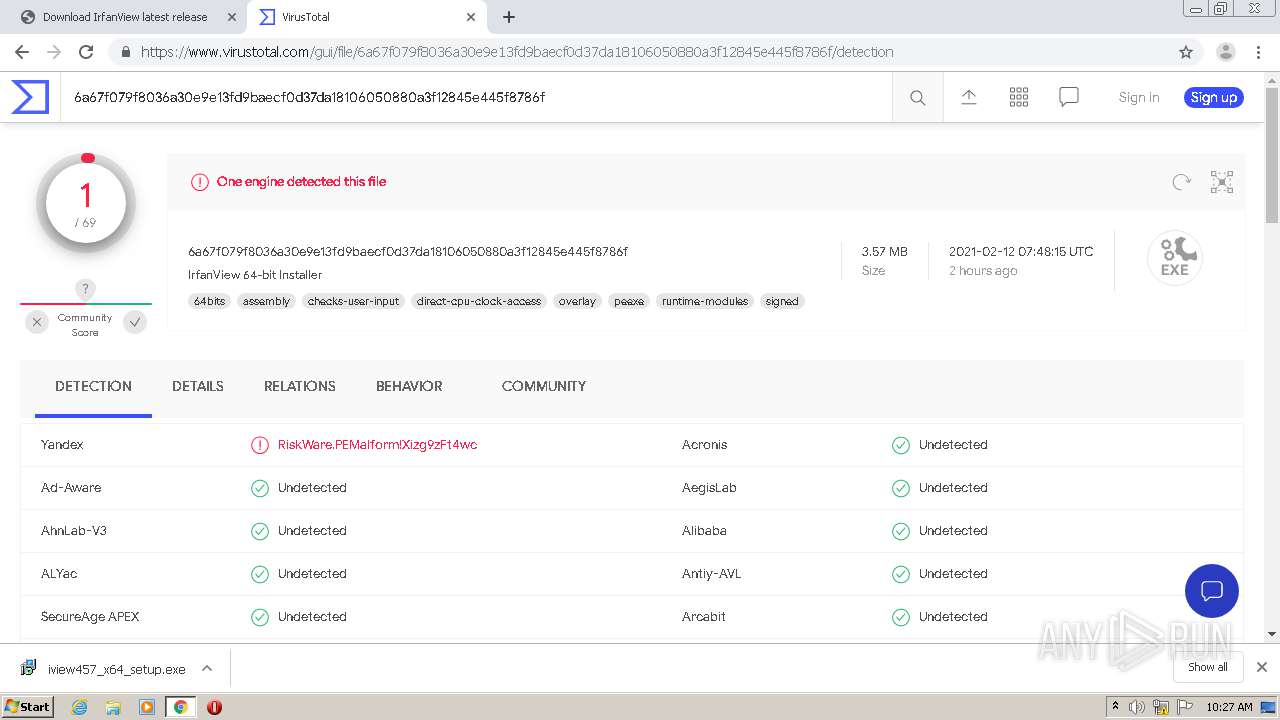1280x720 pixels.
Task: Click the taskbar clock
Action: pos(1229,707)
